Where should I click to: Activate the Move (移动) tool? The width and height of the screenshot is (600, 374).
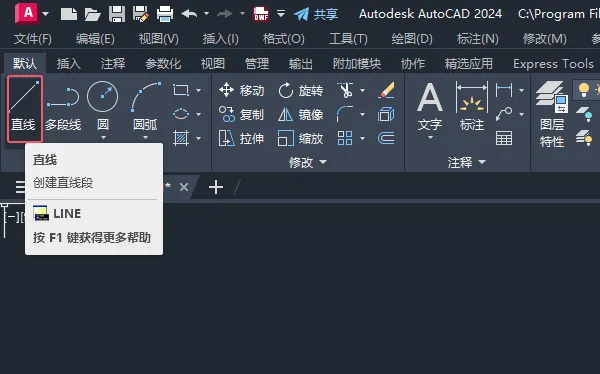coord(241,90)
